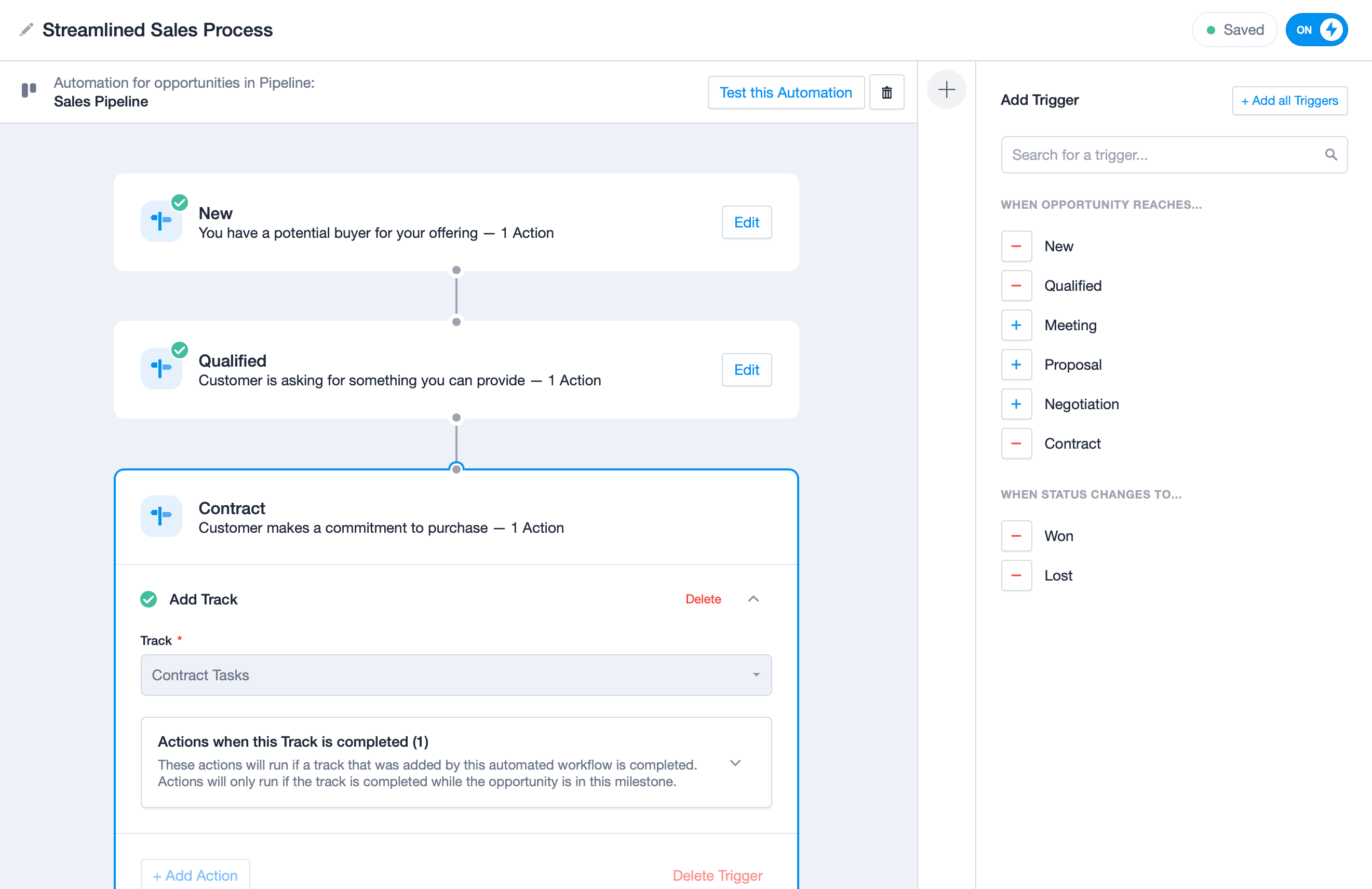Viewport: 1372px width, 889px height.
Task: Click the trash/delete icon next to Test Automation
Action: tap(887, 92)
